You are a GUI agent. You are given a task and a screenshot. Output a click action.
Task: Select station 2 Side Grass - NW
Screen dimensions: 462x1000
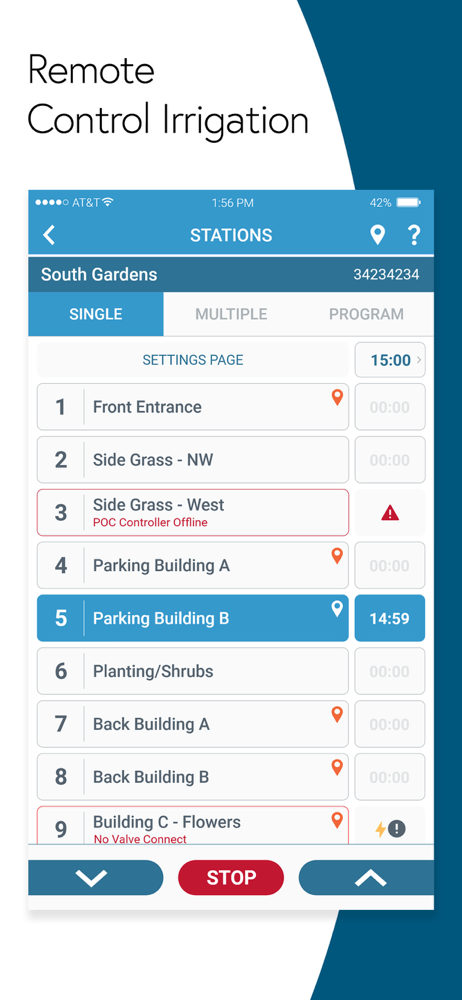[x=193, y=460]
